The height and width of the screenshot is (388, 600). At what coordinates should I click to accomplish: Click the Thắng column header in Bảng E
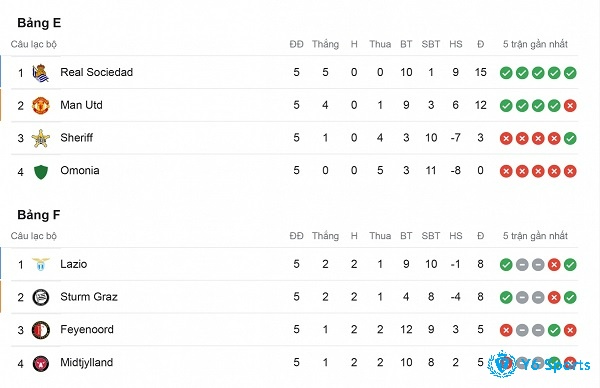click(325, 44)
